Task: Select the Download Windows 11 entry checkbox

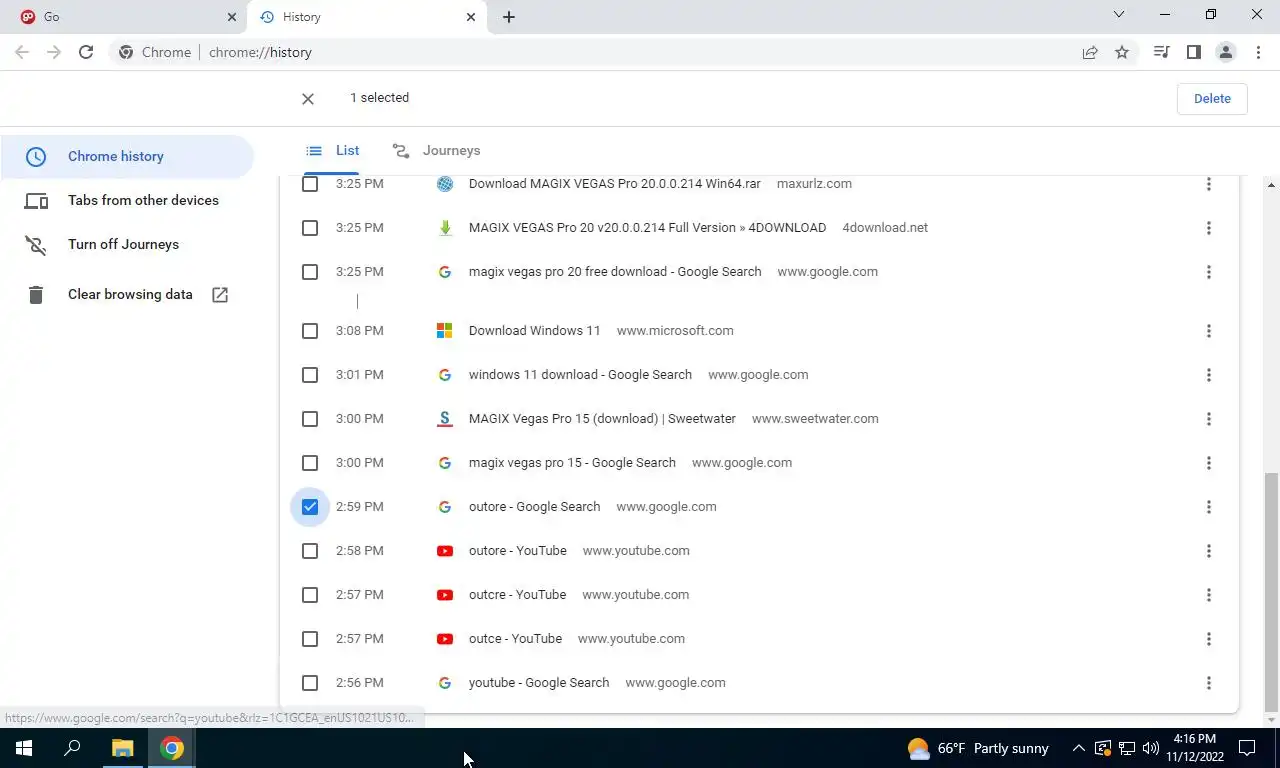Action: (x=310, y=331)
